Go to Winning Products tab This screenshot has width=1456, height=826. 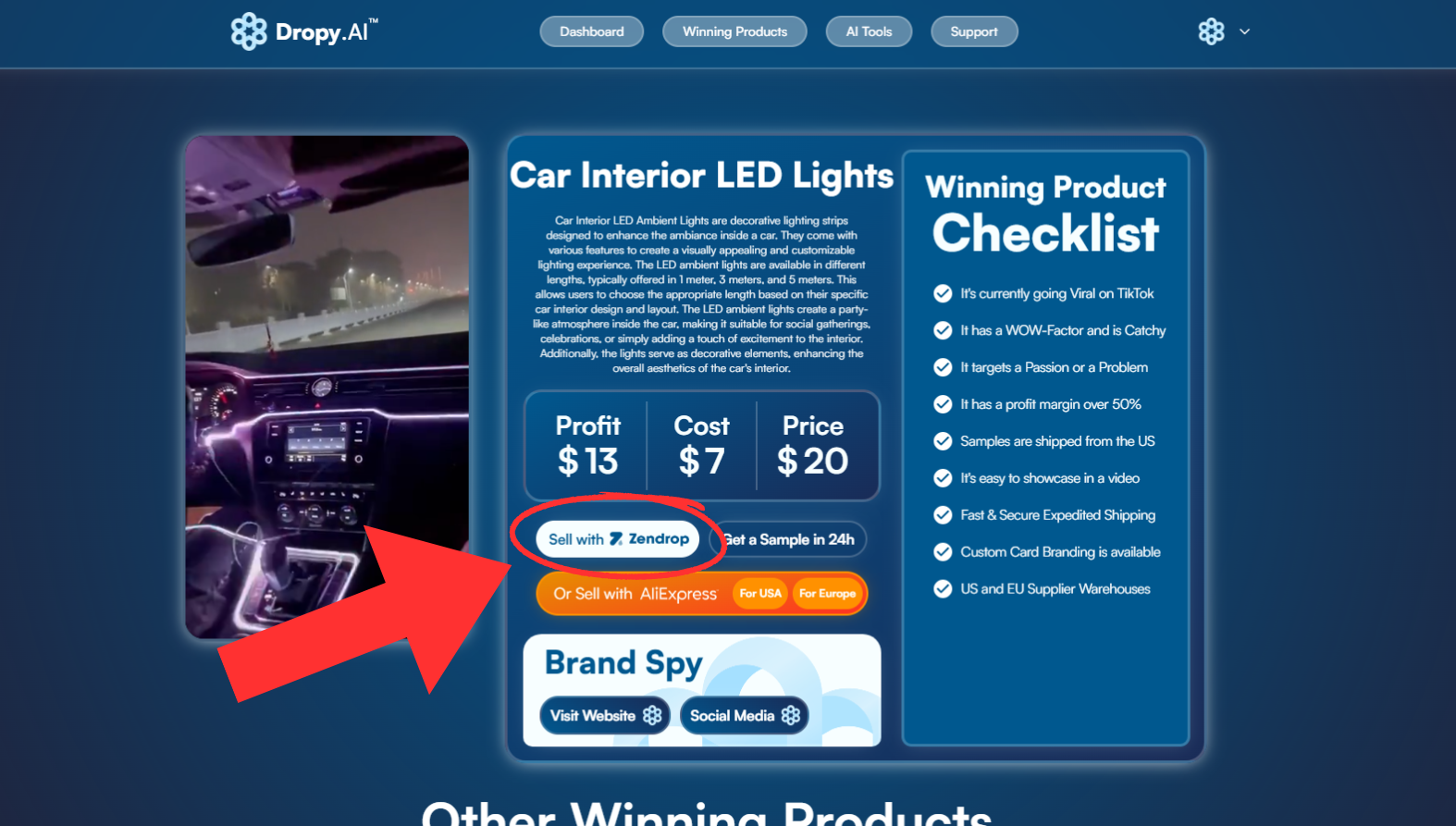click(734, 31)
